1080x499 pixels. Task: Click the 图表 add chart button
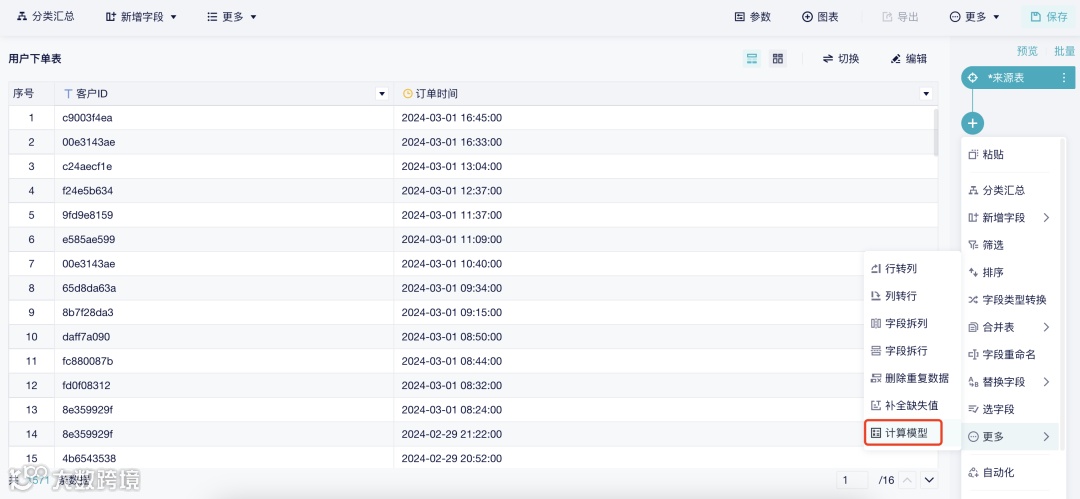(x=820, y=17)
